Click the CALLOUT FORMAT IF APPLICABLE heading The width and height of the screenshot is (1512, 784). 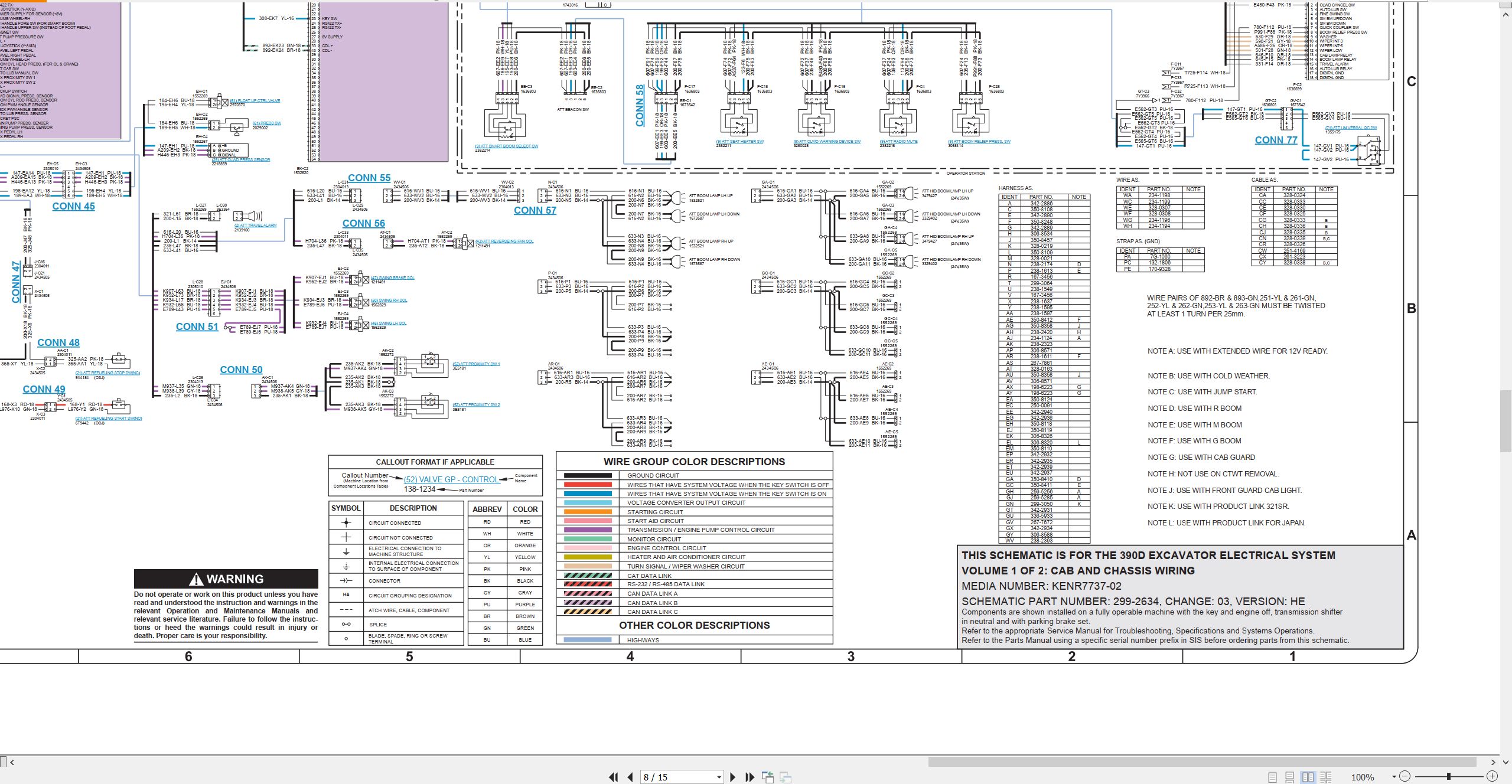[x=435, y=462]
